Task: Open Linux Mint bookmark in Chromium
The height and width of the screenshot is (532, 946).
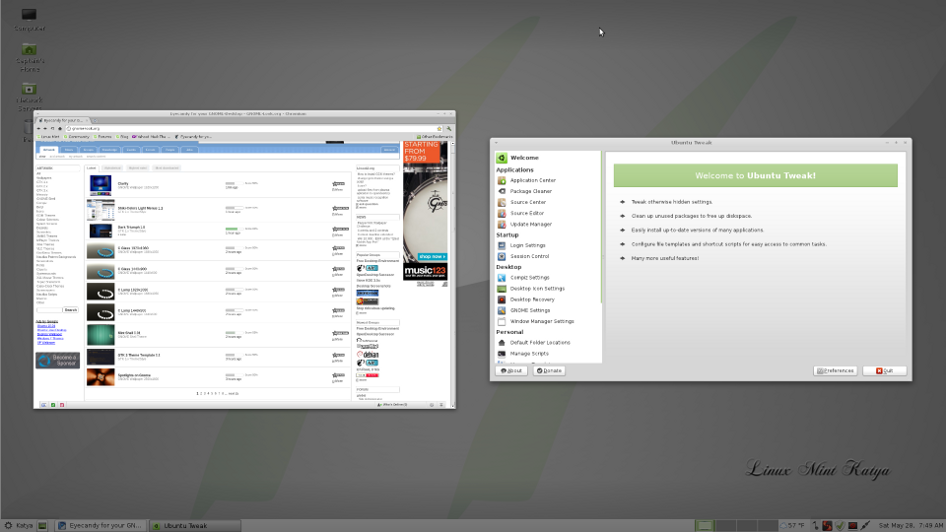Action: pos(48,137)
